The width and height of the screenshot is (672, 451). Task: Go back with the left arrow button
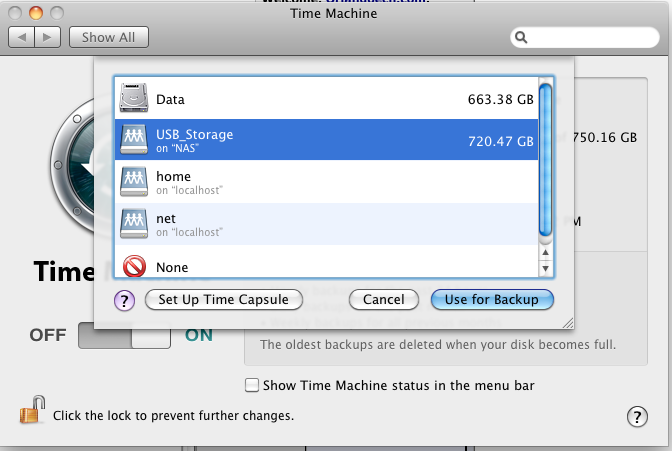[21, 37]
